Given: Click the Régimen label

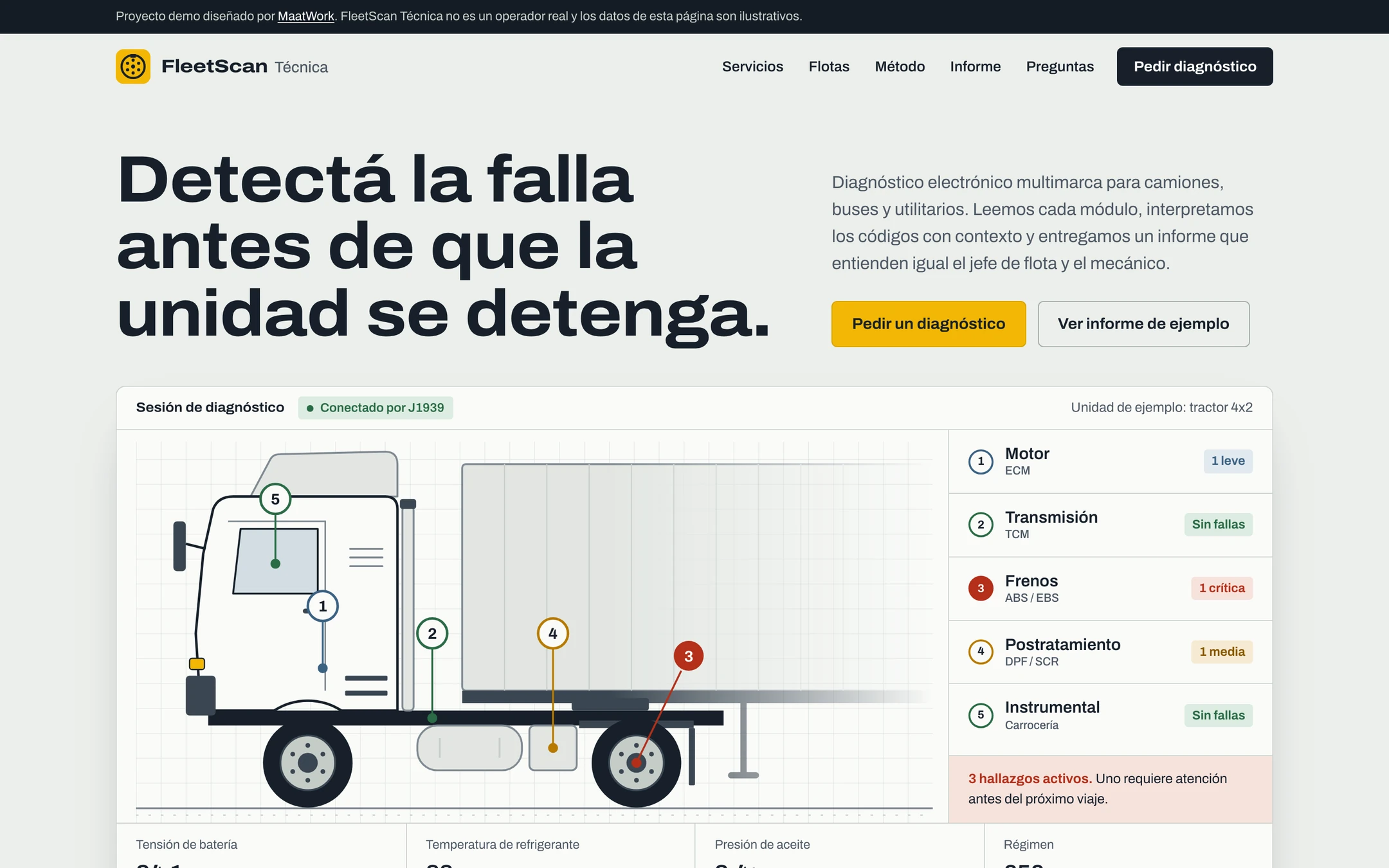Looking at the screenshot, I should pyautogui.click(x=1028, y=845).
